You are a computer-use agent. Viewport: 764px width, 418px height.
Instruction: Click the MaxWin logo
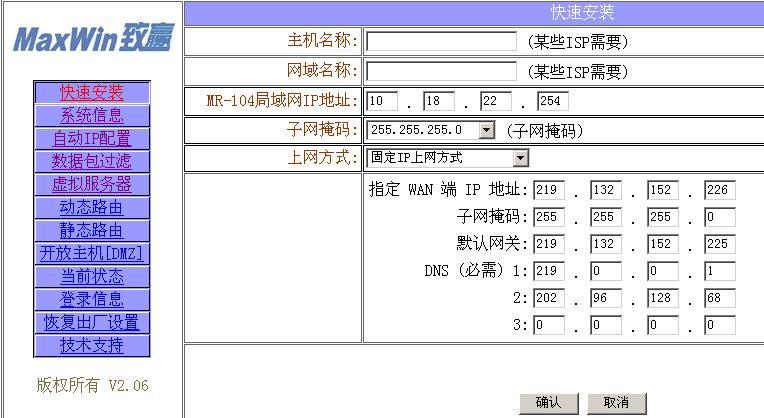point(92,38)
